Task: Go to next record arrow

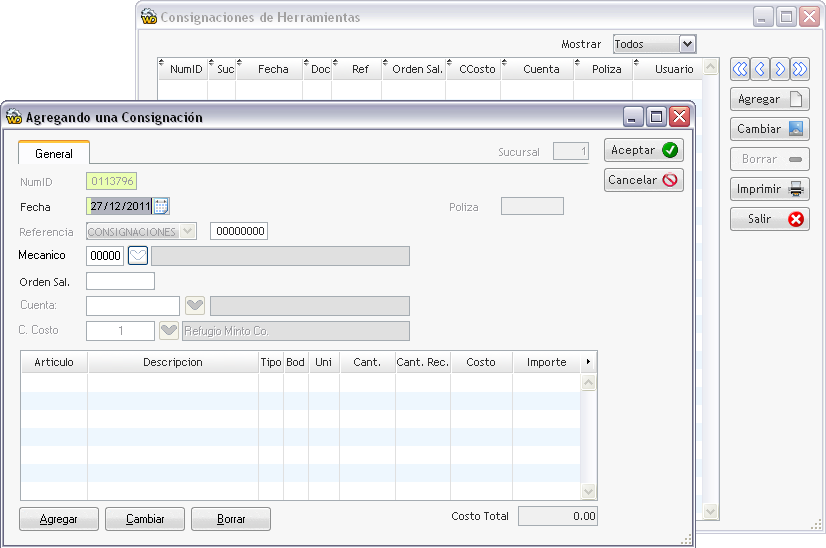Action: pyautogui.click(x=780, y=69)
